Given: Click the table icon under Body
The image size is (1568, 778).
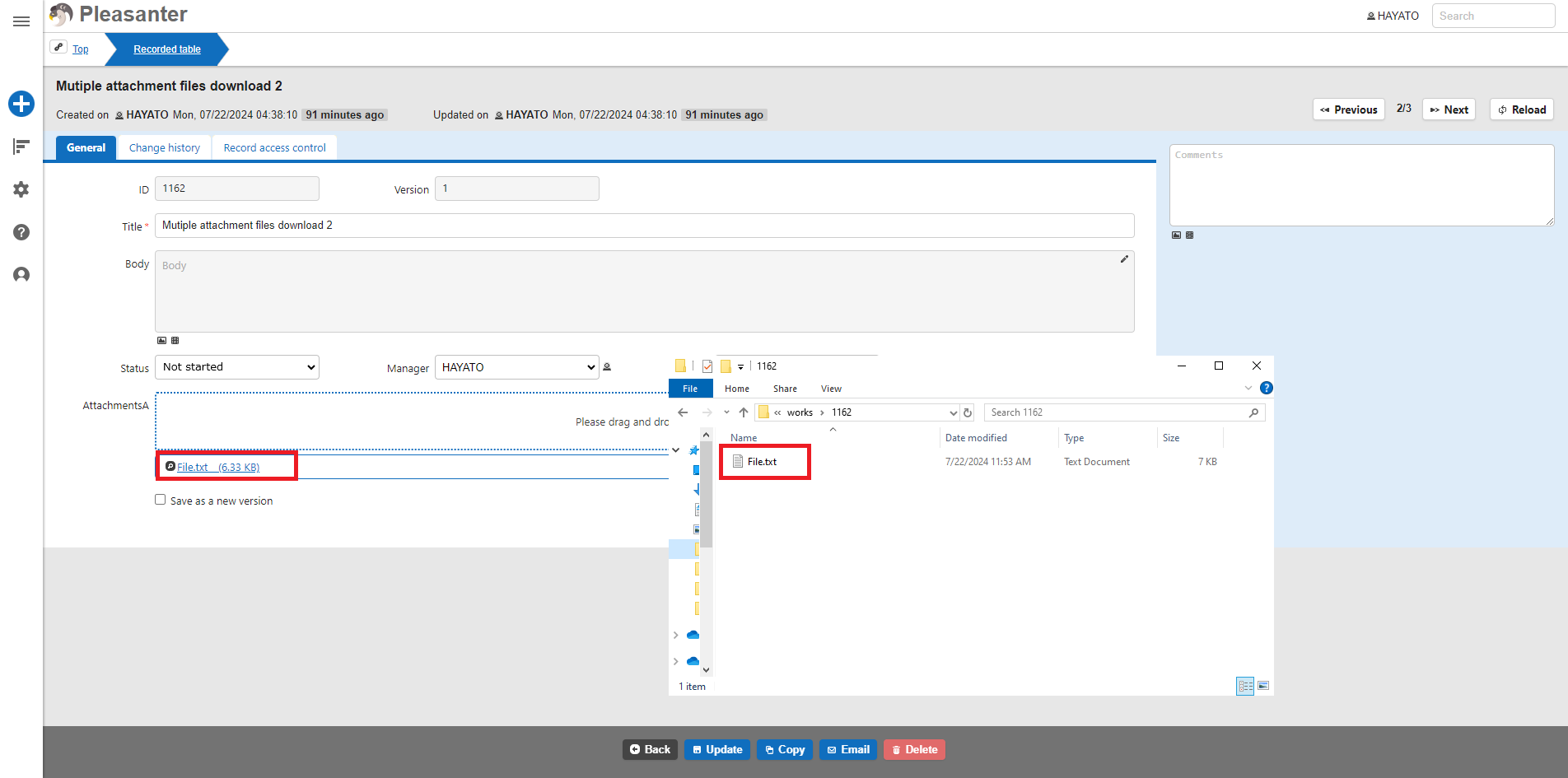Looking at the screenshot, I should pos(175,340).
